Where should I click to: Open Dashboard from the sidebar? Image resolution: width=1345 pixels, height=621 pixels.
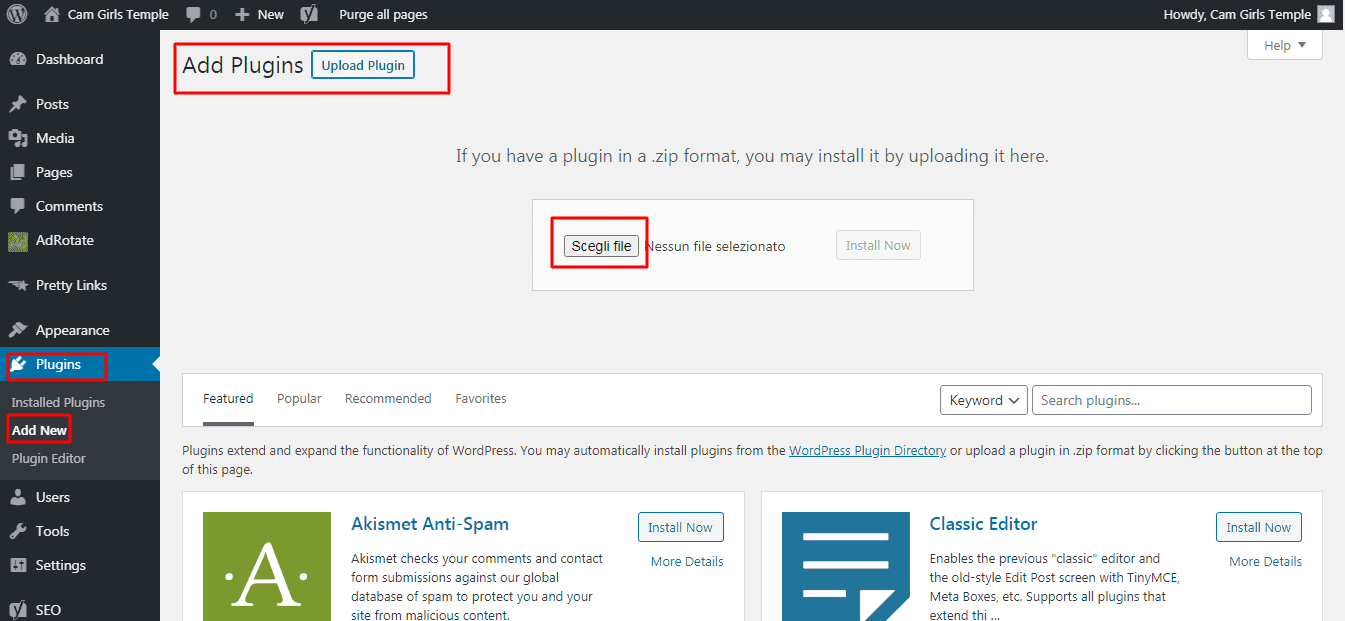pyautogui.click(x=69, y=59)
